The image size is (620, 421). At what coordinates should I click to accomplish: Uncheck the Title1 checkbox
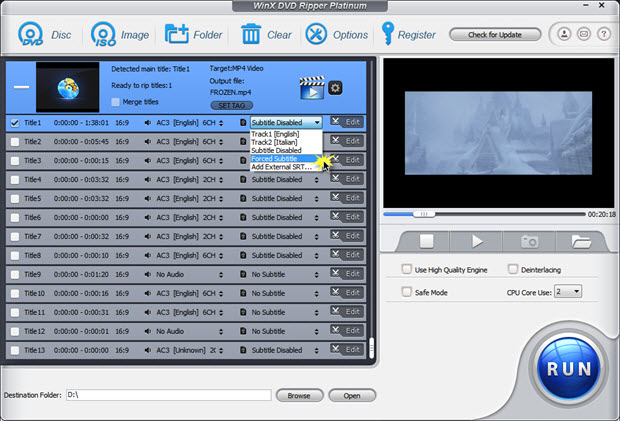(x=15, y=123)
